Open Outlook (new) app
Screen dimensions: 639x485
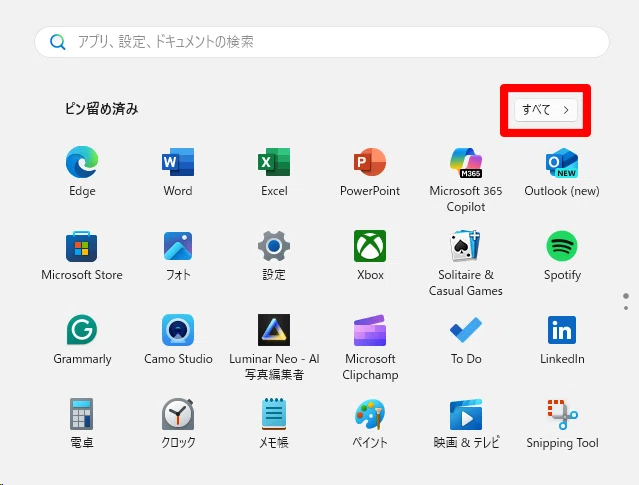pyautogui.click(x=562, y=162)
